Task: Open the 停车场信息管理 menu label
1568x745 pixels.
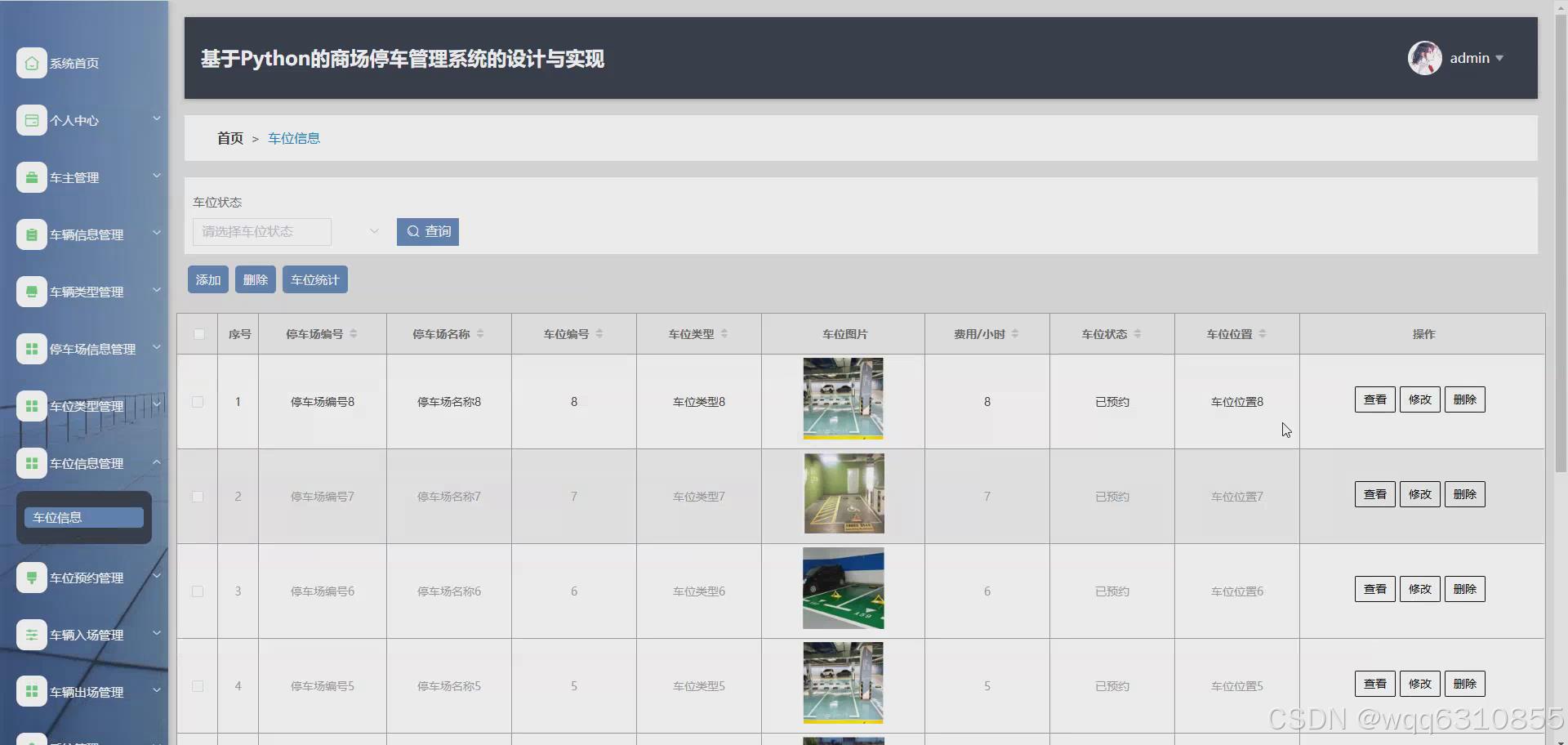Action: click(93, 349)
